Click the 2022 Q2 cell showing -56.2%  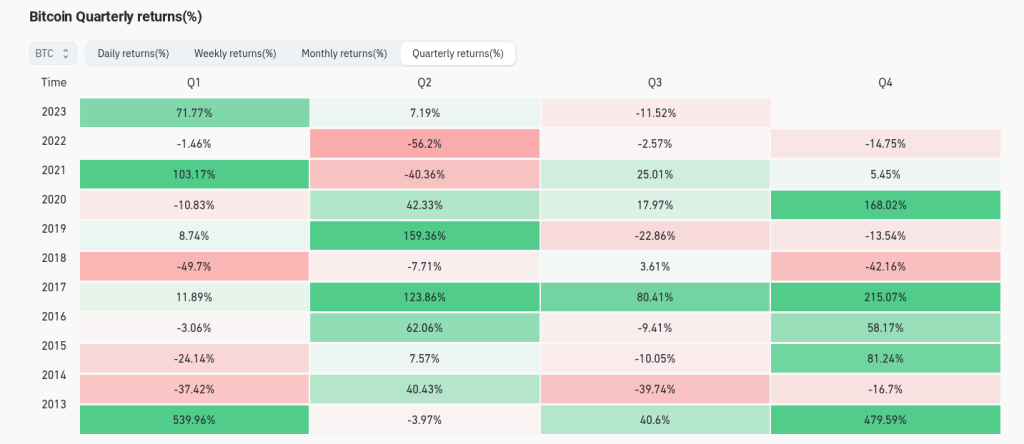pyautogui.click(x=424, y=143)
